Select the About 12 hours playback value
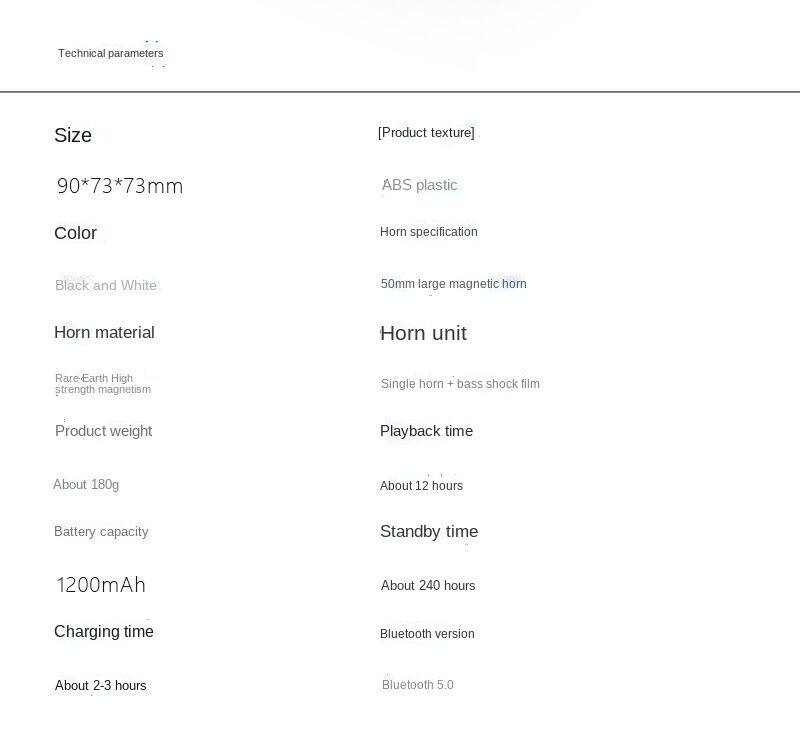Viewport: 800px width, 754px height. [421, 486]
